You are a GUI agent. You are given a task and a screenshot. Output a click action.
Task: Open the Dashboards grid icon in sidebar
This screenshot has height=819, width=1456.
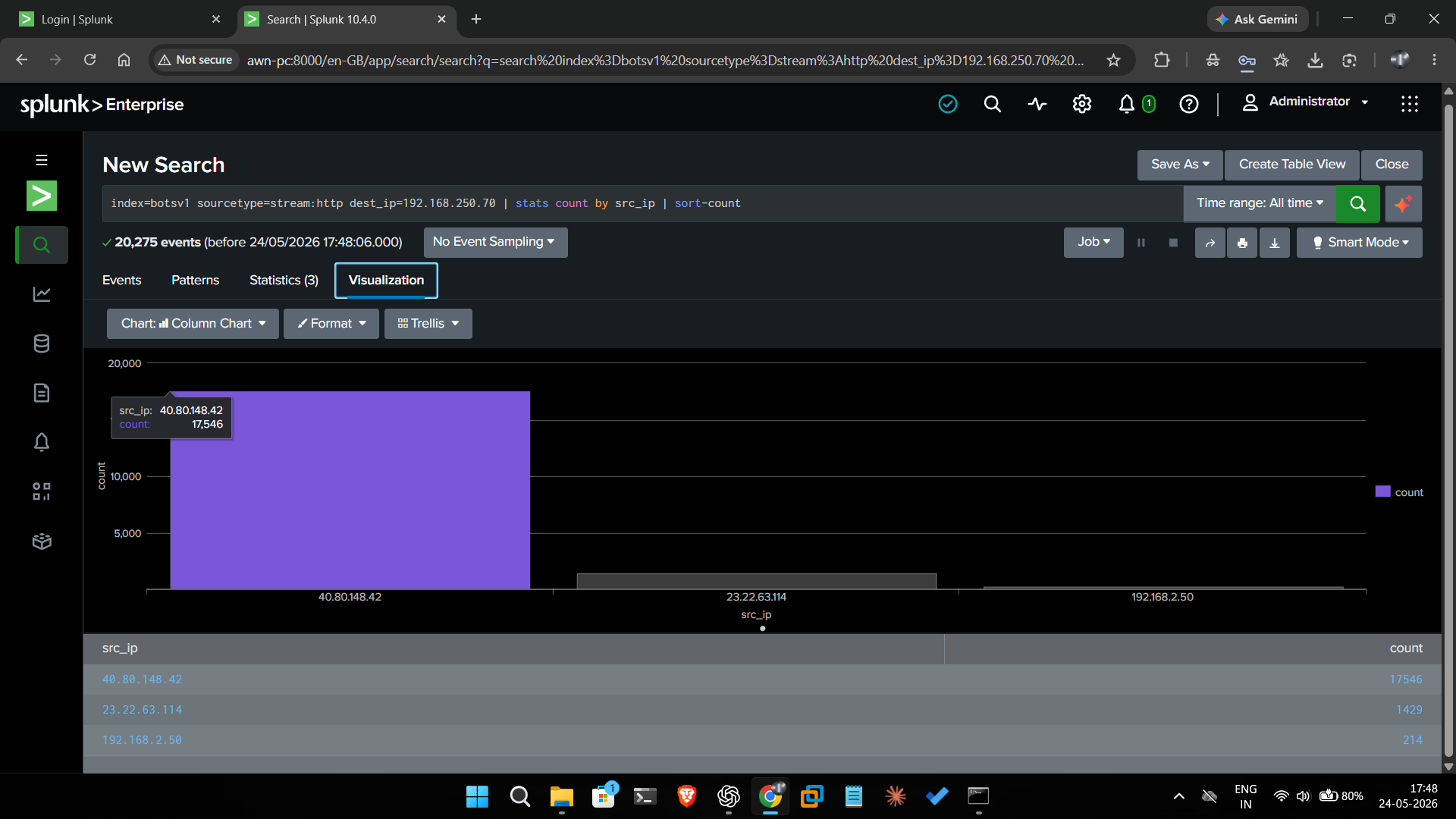click(x=42, y=491)
